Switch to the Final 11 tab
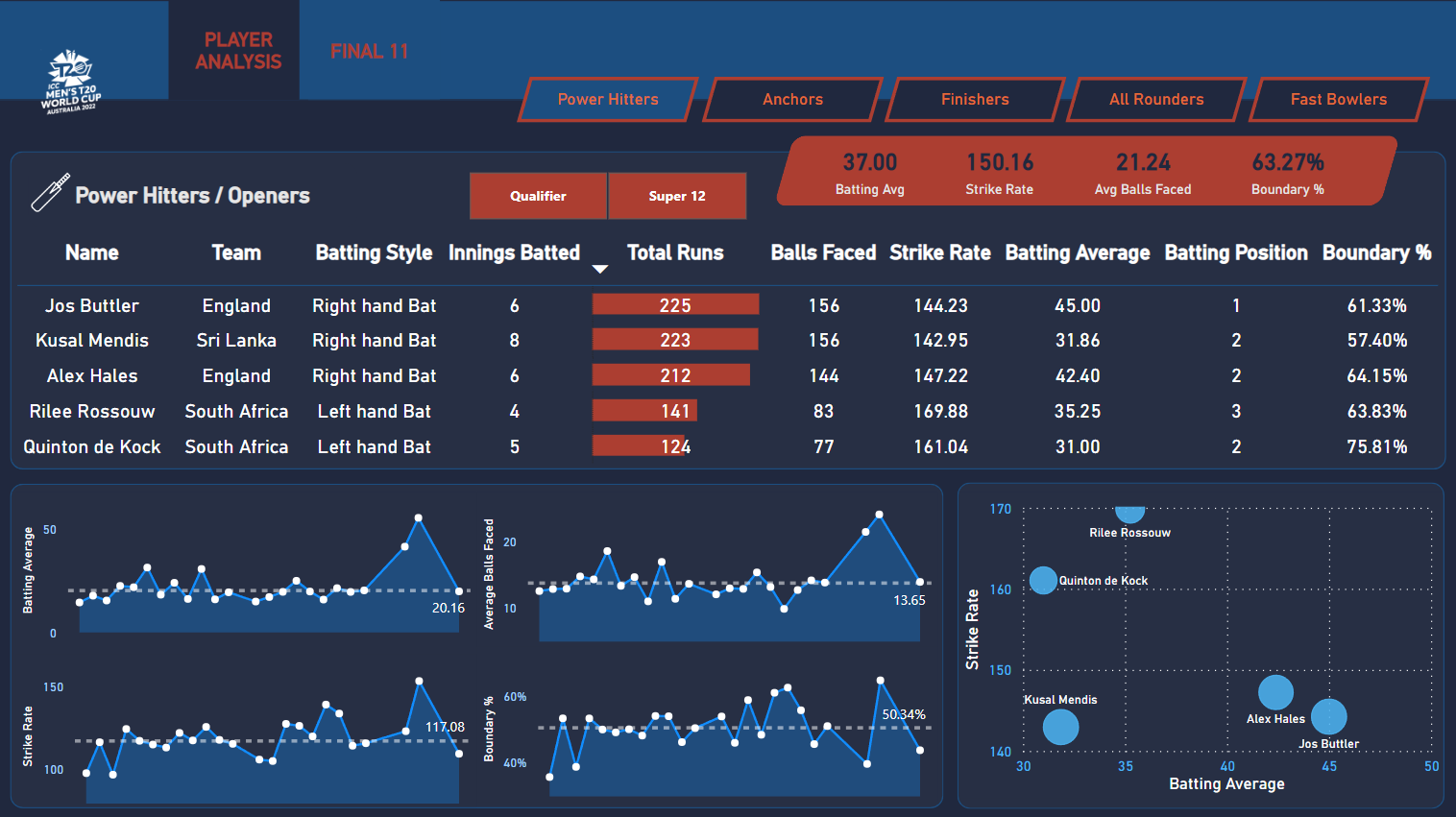The width and height of the screenshot is (1456, 817). tap(370, 52)
